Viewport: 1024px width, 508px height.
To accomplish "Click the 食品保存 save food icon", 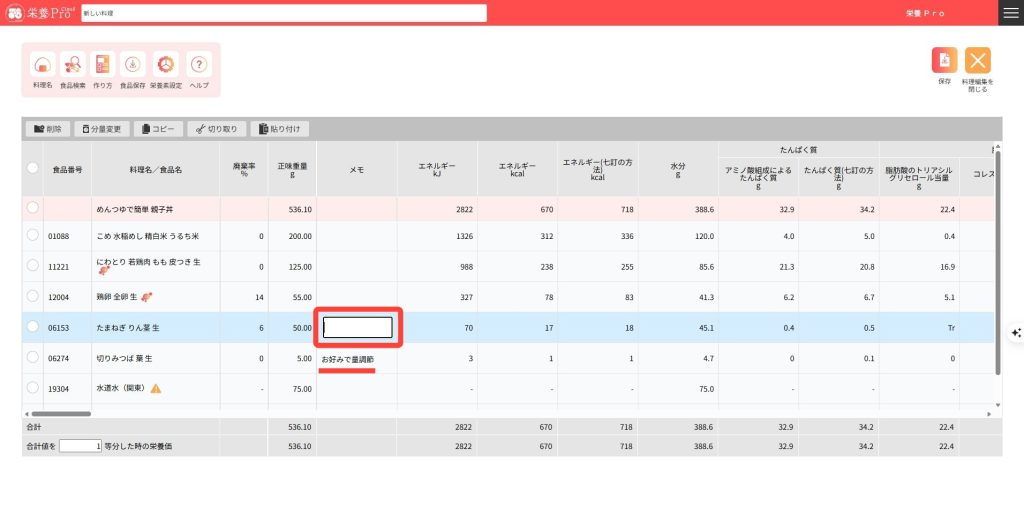I will point(133,64).
